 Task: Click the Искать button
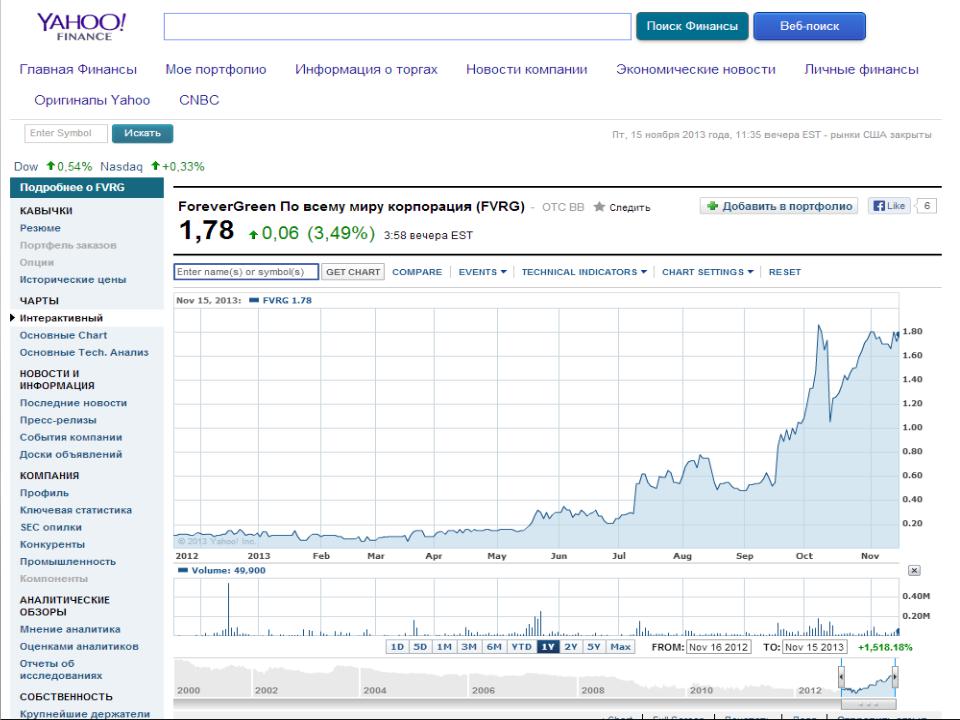pos(142,133)
